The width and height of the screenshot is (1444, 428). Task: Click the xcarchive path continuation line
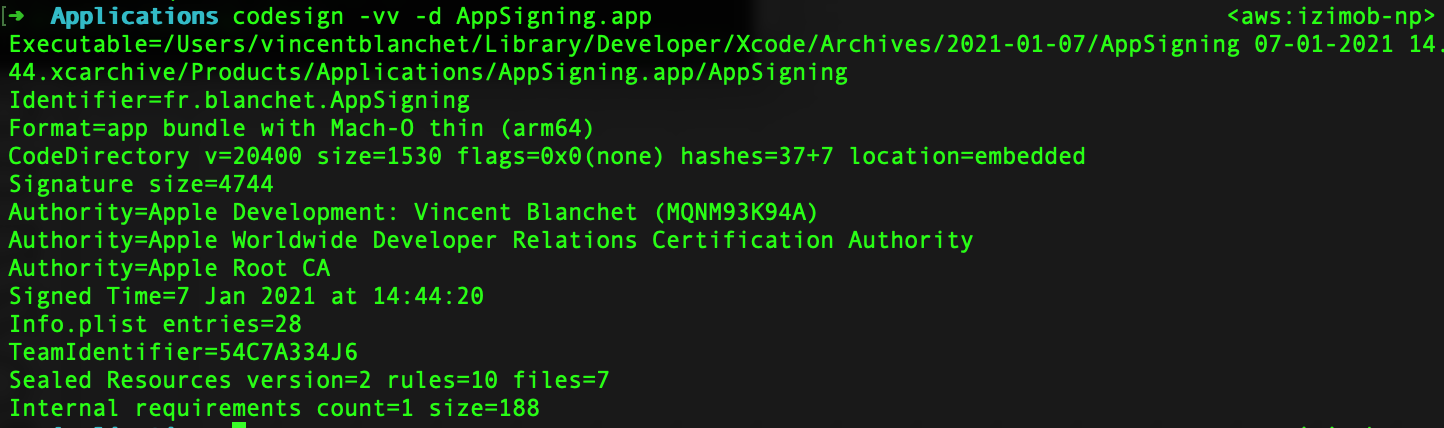[x=428, y=73]
